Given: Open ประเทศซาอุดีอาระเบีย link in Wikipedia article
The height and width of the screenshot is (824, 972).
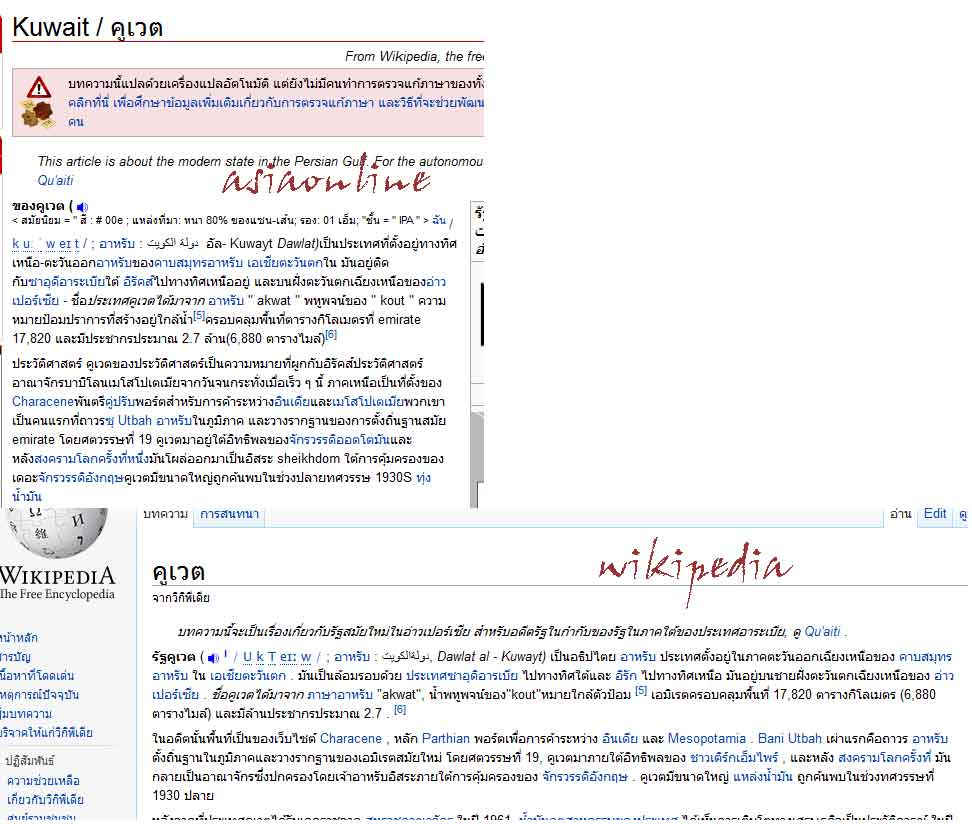Looking at the screenshot, I should (462, 676).
